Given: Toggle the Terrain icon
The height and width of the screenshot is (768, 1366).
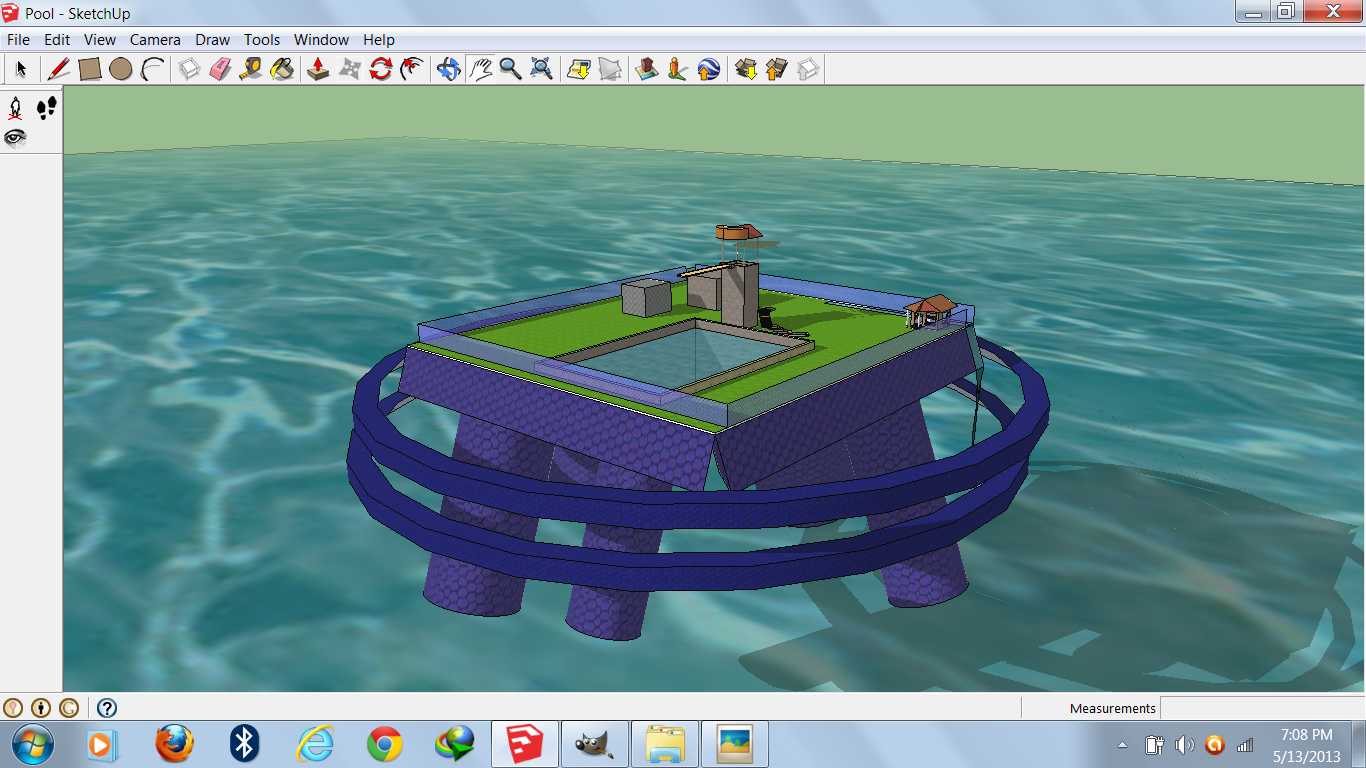Looking at the screenshot, I should coord(609,69).
